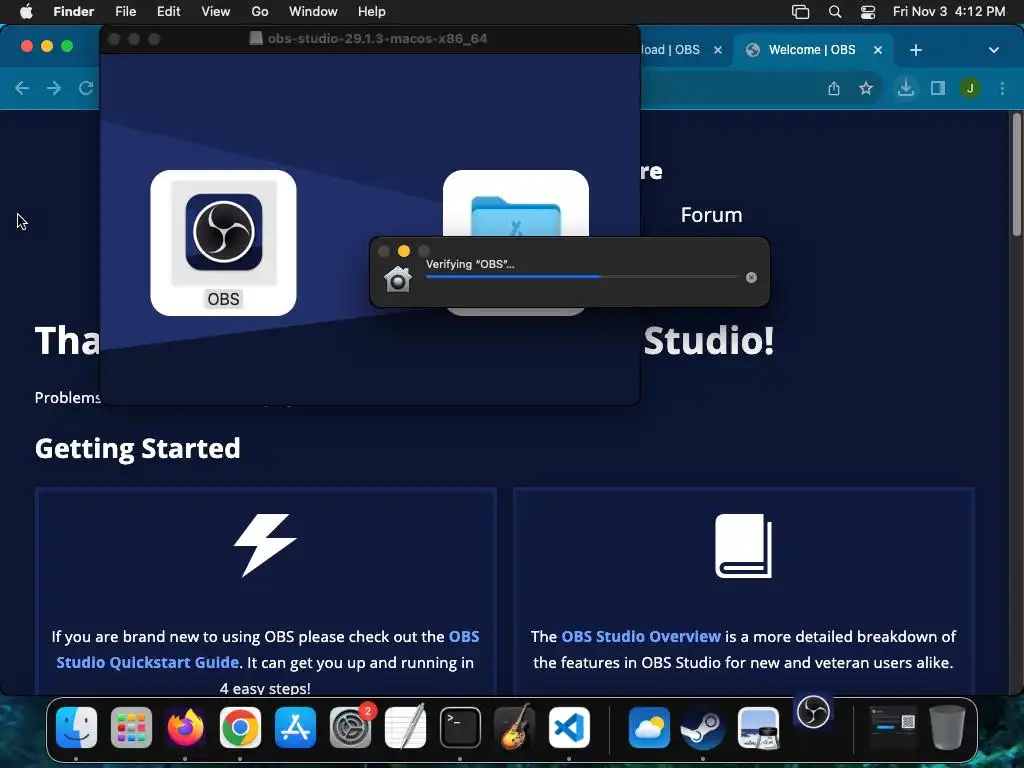Bookmark this page with the star icon

866,88
